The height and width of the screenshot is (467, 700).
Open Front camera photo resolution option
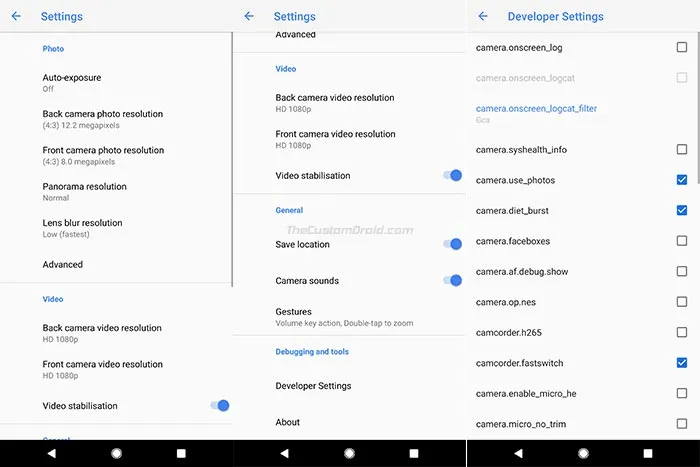116,155
